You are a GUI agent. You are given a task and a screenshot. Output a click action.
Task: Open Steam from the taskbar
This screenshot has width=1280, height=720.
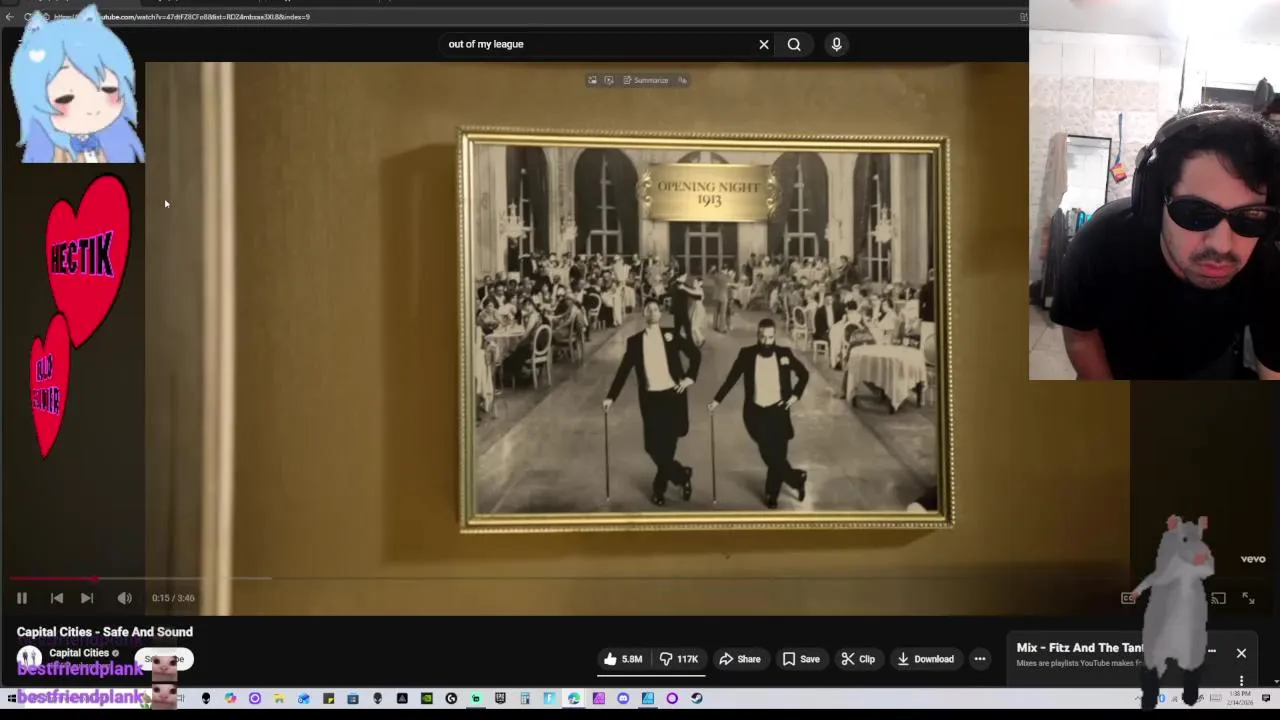696,698
